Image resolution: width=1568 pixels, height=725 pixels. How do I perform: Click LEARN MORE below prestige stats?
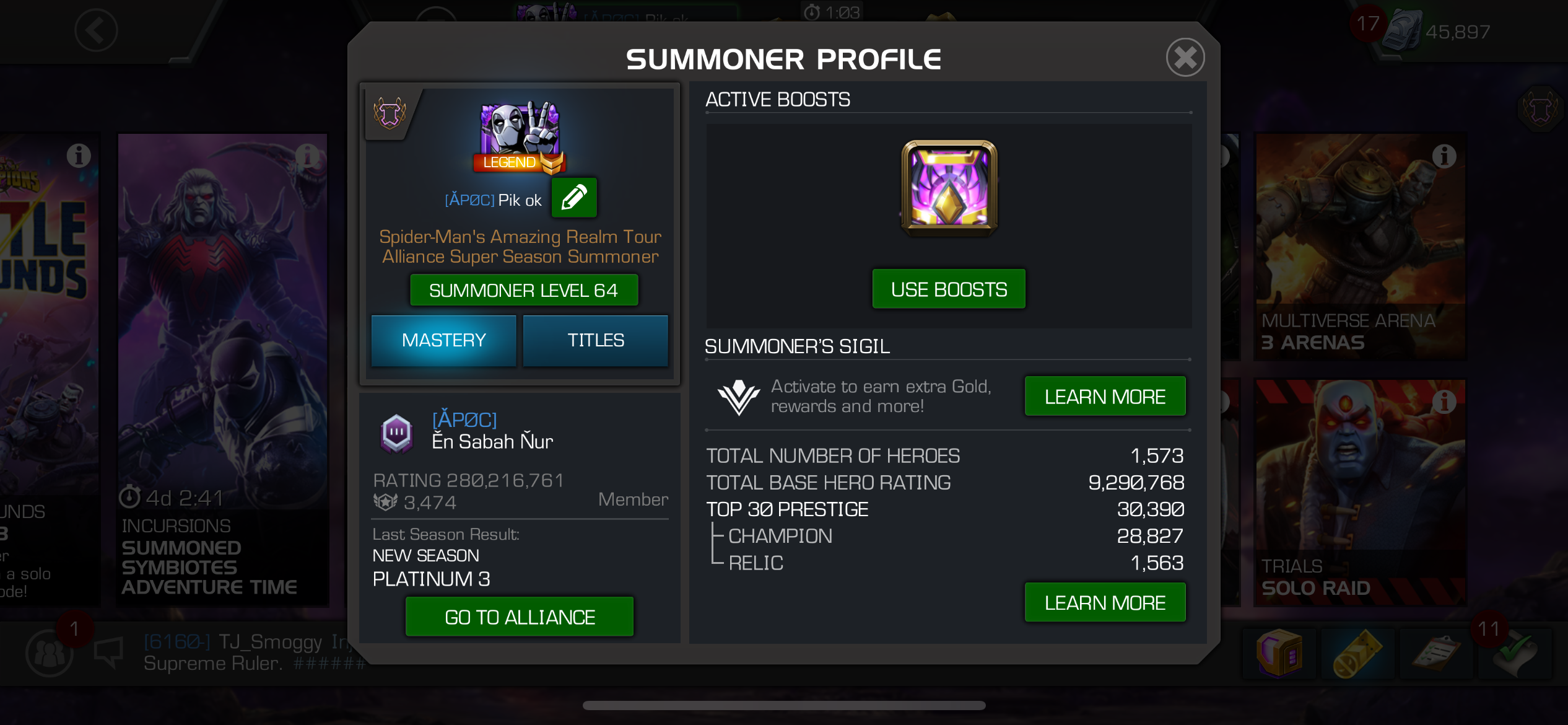coord(1105,602)
